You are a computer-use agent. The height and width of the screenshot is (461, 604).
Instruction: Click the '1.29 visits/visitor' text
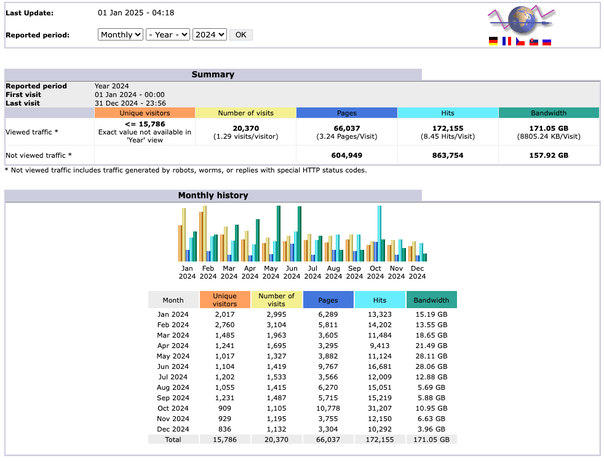246,136
